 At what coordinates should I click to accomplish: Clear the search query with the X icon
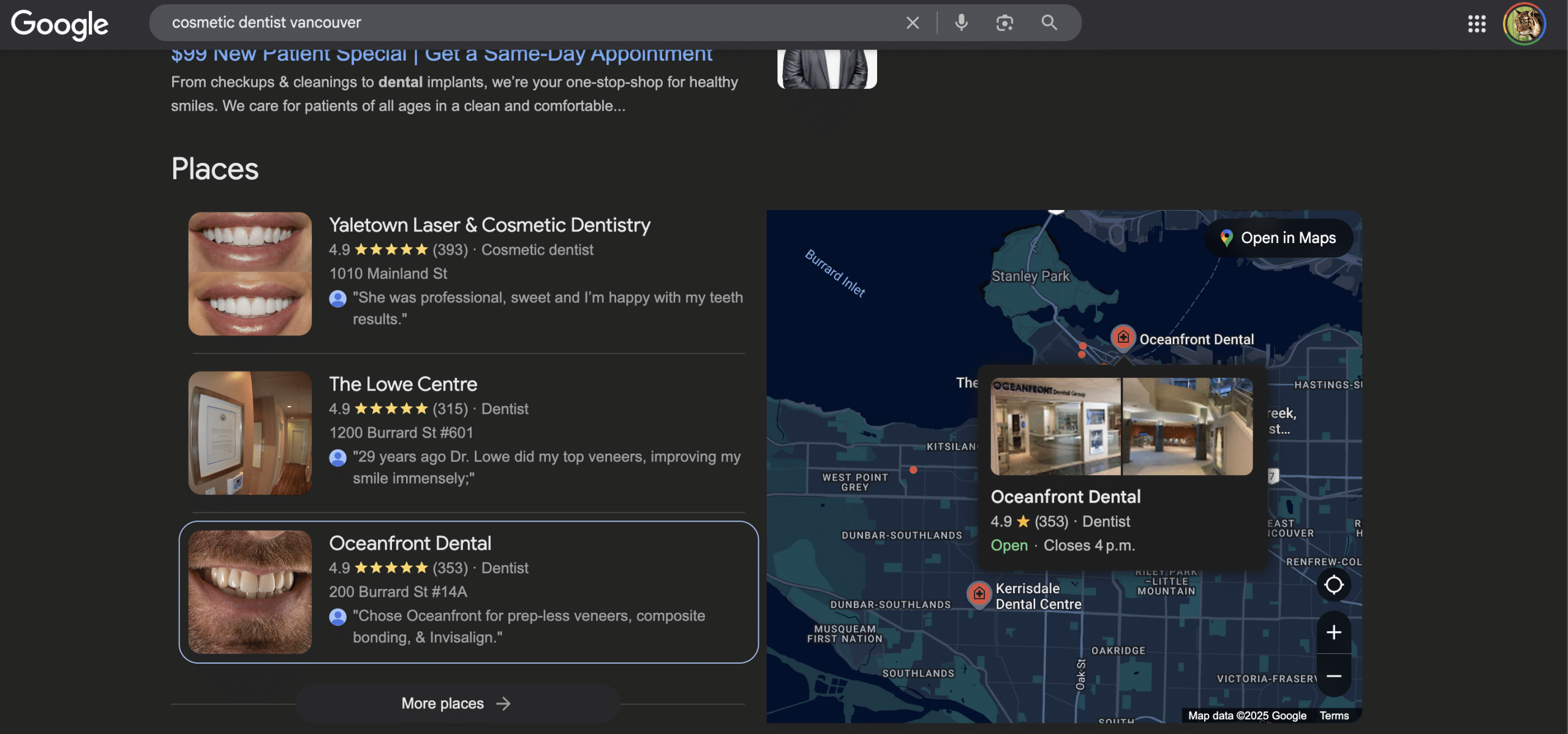[x=913, y=23]
